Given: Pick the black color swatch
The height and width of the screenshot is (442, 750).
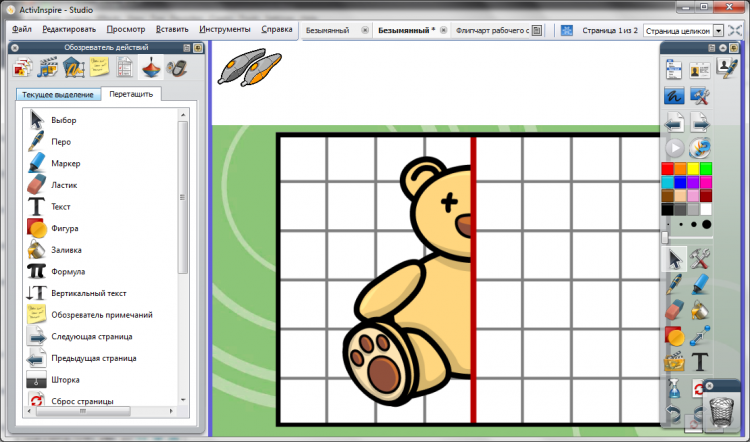Looking at the screenshot, I should 667,209.
